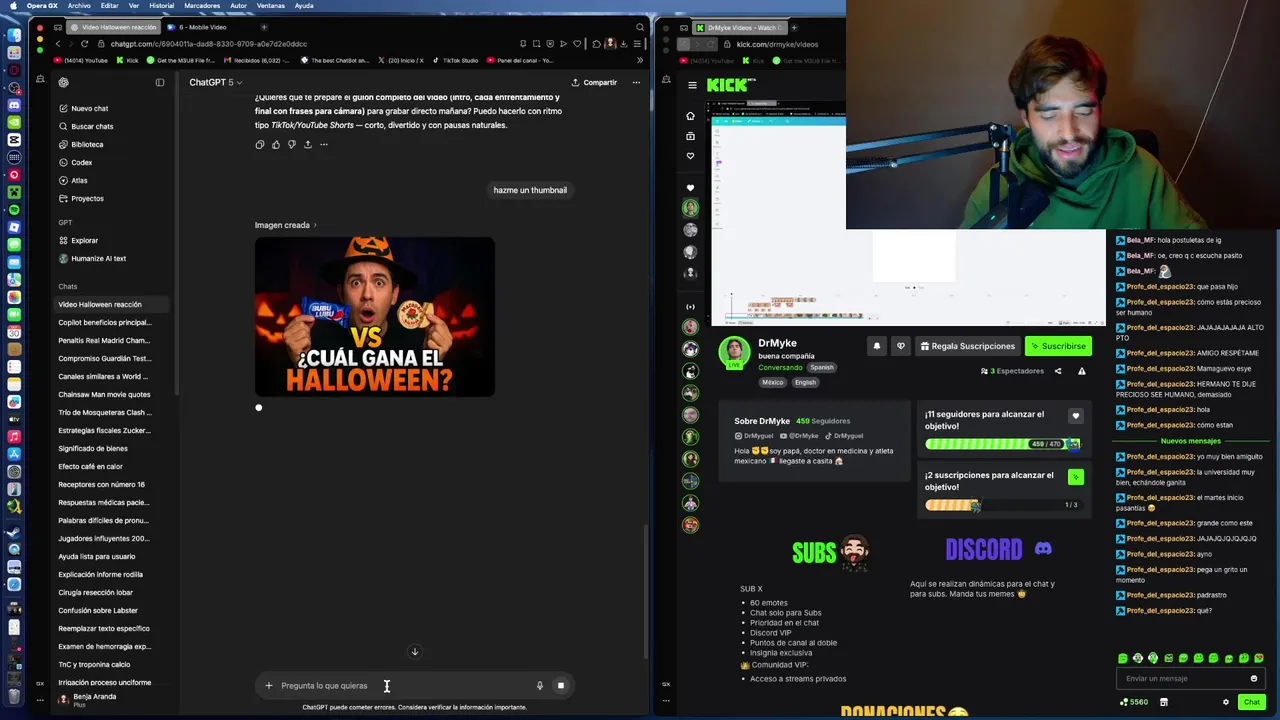The image size is (1280, 720).
Task: Click the scroll-to-bottom arrow in ChatGPT
Action: (x=415, y=652)
